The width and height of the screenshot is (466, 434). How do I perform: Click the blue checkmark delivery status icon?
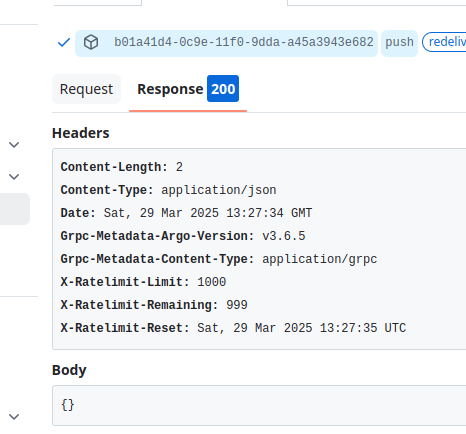click(x=64, y=43)
